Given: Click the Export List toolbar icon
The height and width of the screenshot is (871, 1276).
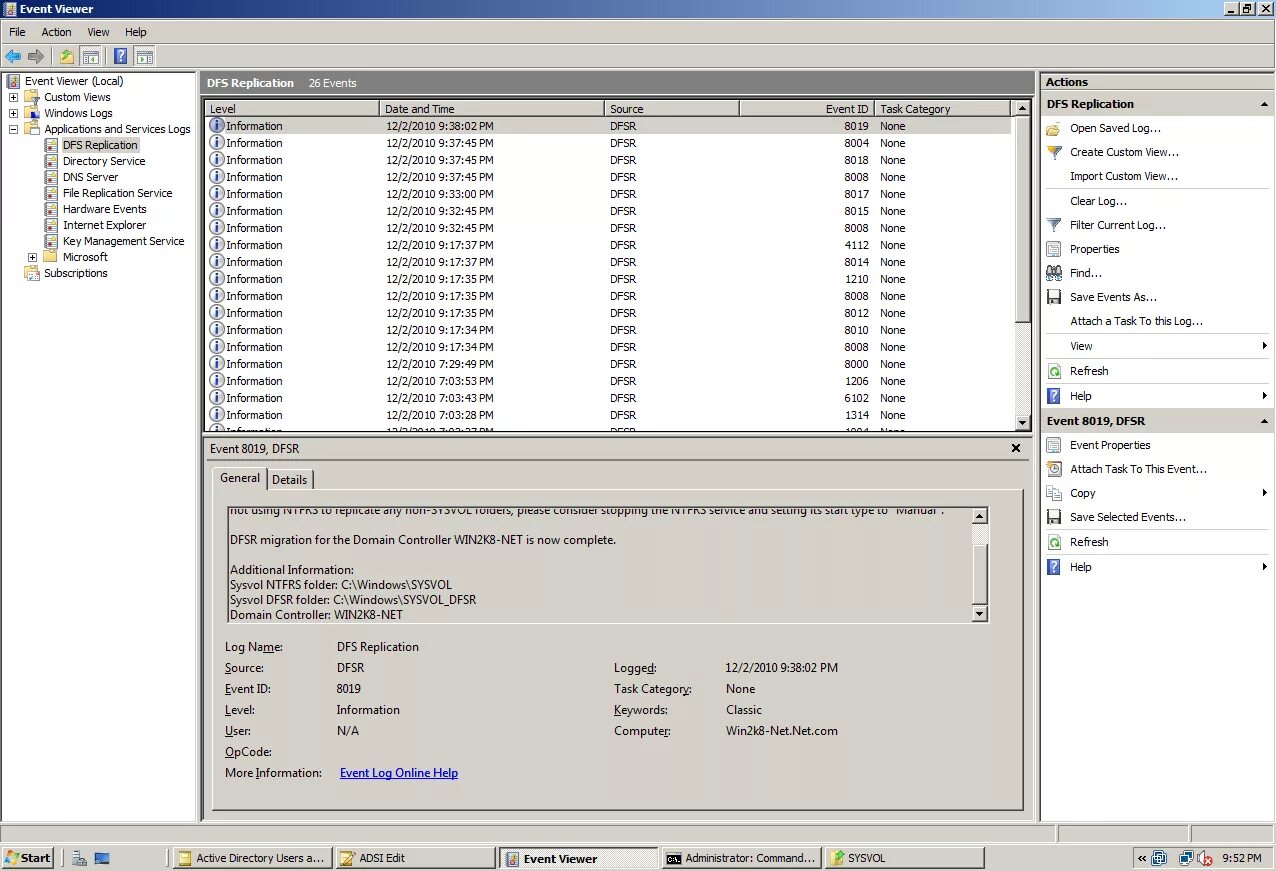Looking at the screenshot, I should pyautogui.click(x=66, y=56).
